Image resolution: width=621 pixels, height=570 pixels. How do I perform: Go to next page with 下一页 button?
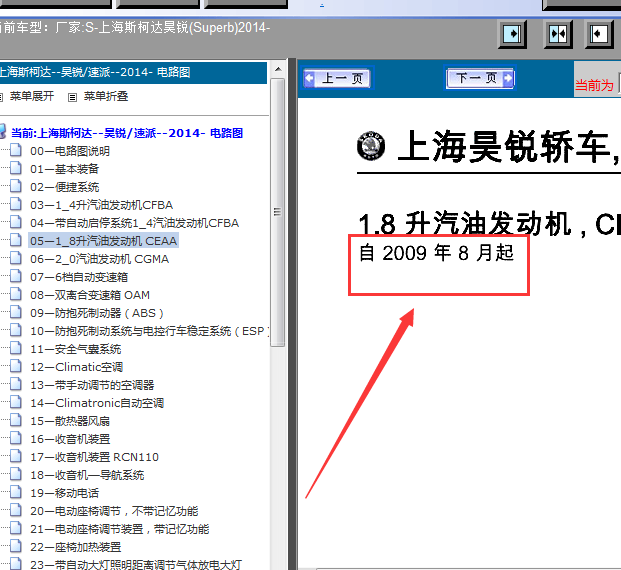(480, 78)
